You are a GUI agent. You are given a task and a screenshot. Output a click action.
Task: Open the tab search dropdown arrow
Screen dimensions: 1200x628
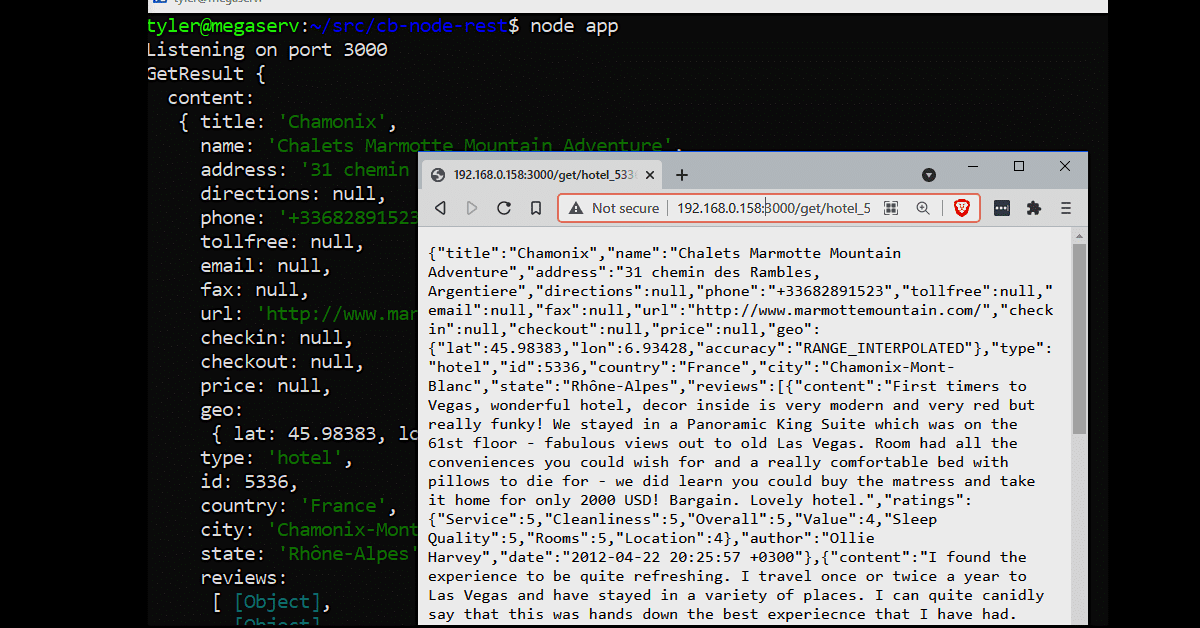point(928,174)
